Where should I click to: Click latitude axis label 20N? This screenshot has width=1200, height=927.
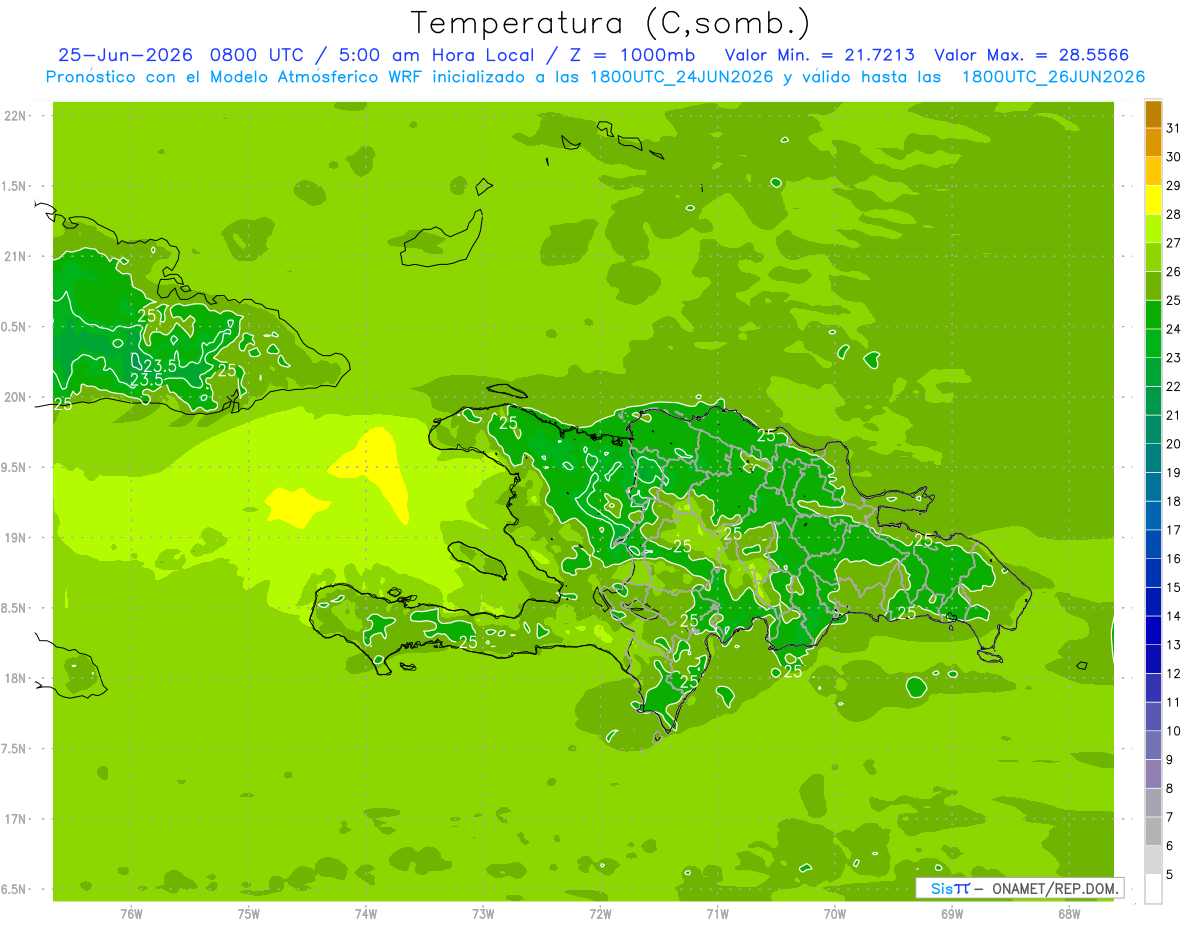tap(16, 397)
